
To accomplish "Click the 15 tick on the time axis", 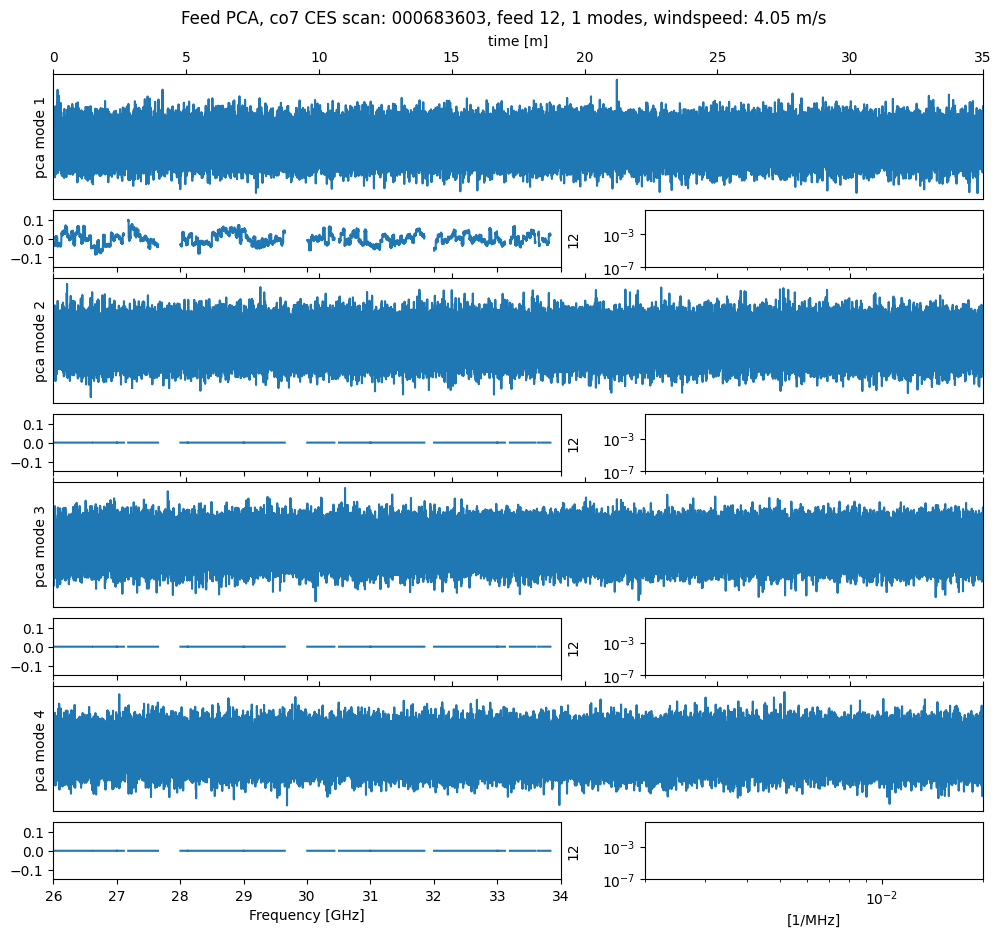I will tap(451, 59).
